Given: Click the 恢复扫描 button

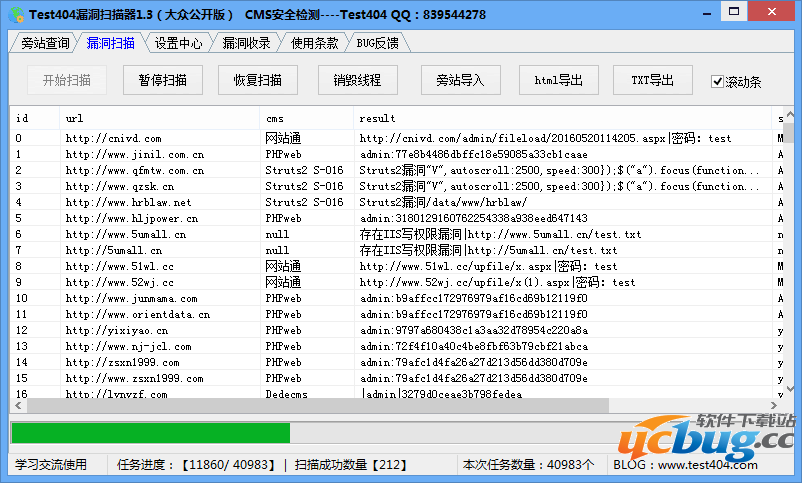Looking at the screenshot, I should [x=258, y=80].
